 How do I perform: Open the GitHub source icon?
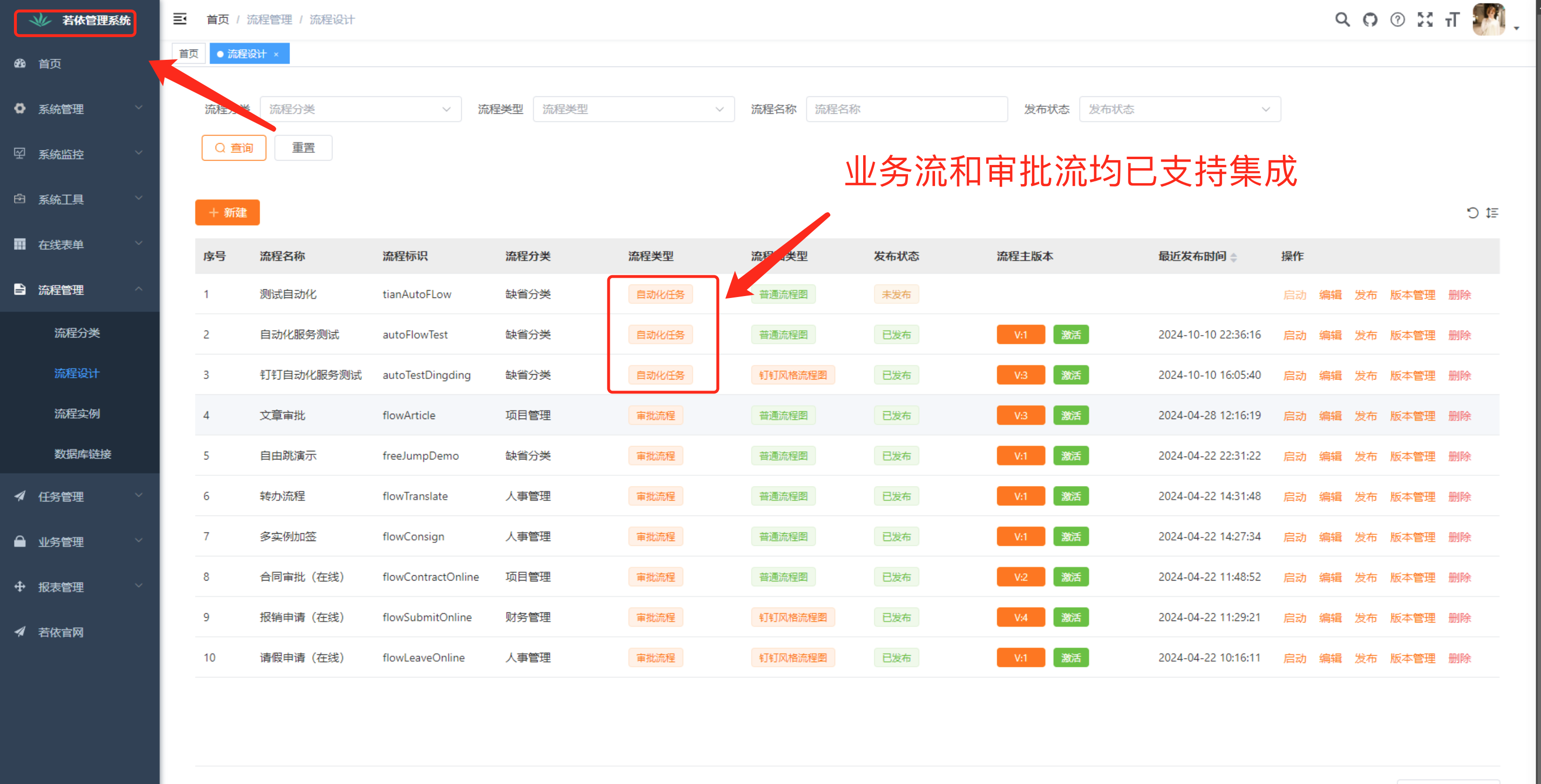coord(1370,20)
